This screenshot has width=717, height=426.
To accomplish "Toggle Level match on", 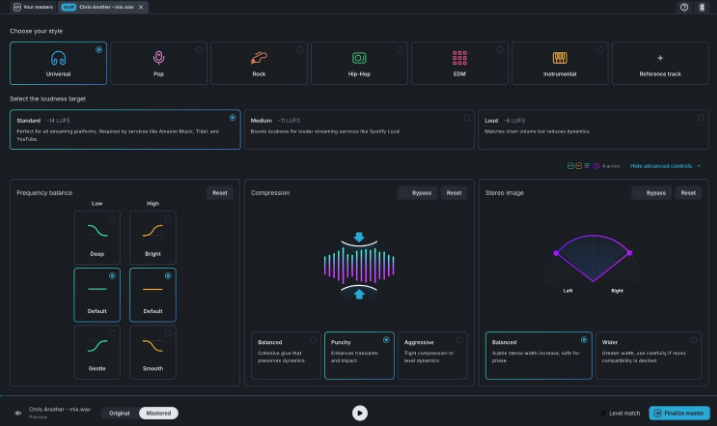I will click(x=621, y=413).
